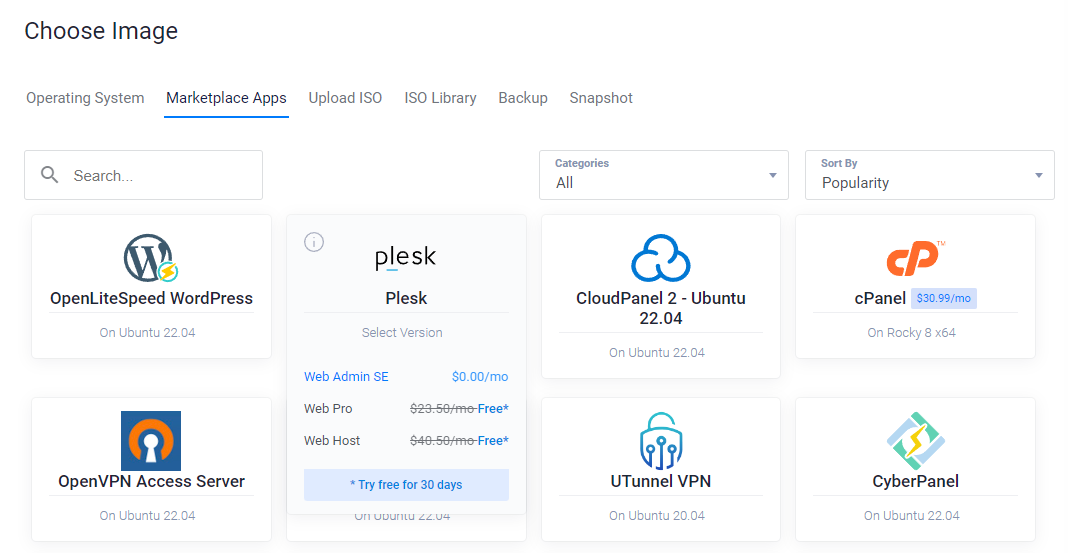The width and height of the screenshot is (1068, 553).
Task: Go to the ISO Library tab
Action: point(440,98)
